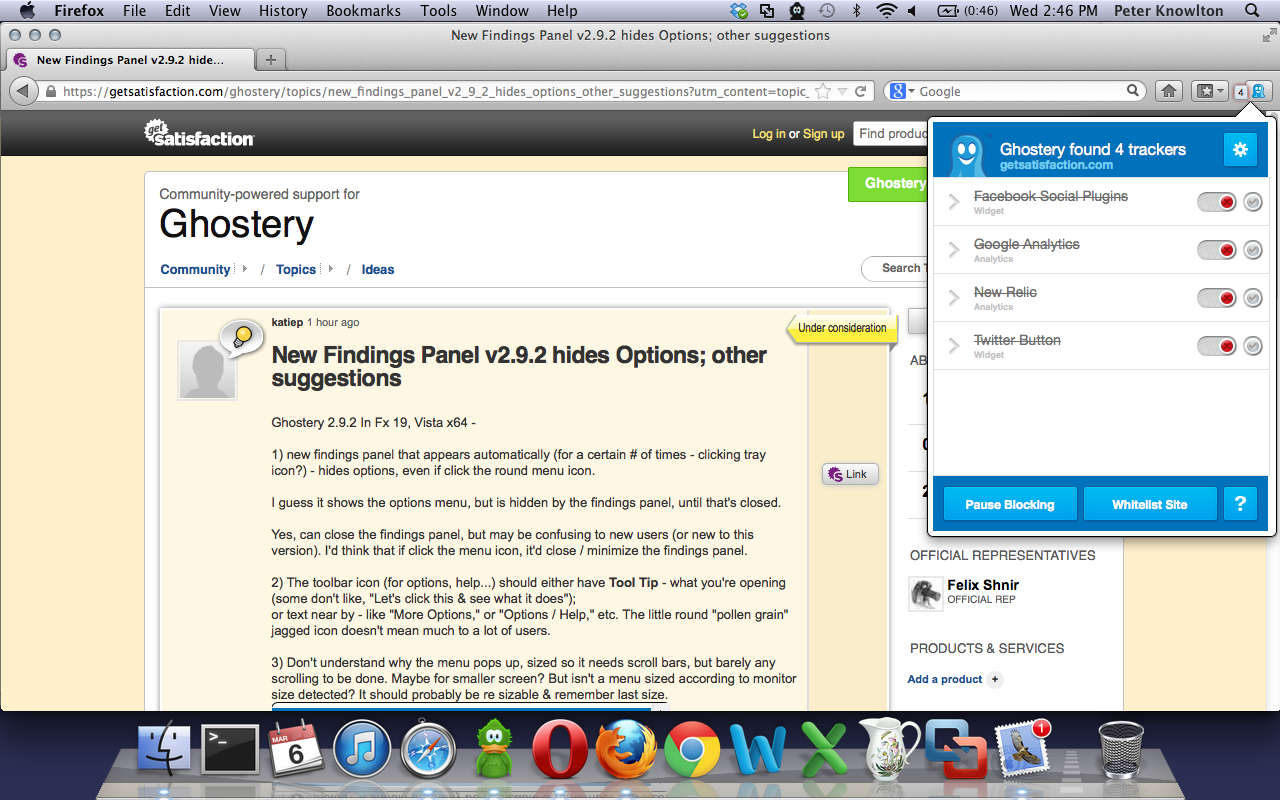The height and width of the screenshot is (800, 1280).
Task: Click the Firefox home toolbar icon
Action: pyautogui.click(x=1168, y=91)
